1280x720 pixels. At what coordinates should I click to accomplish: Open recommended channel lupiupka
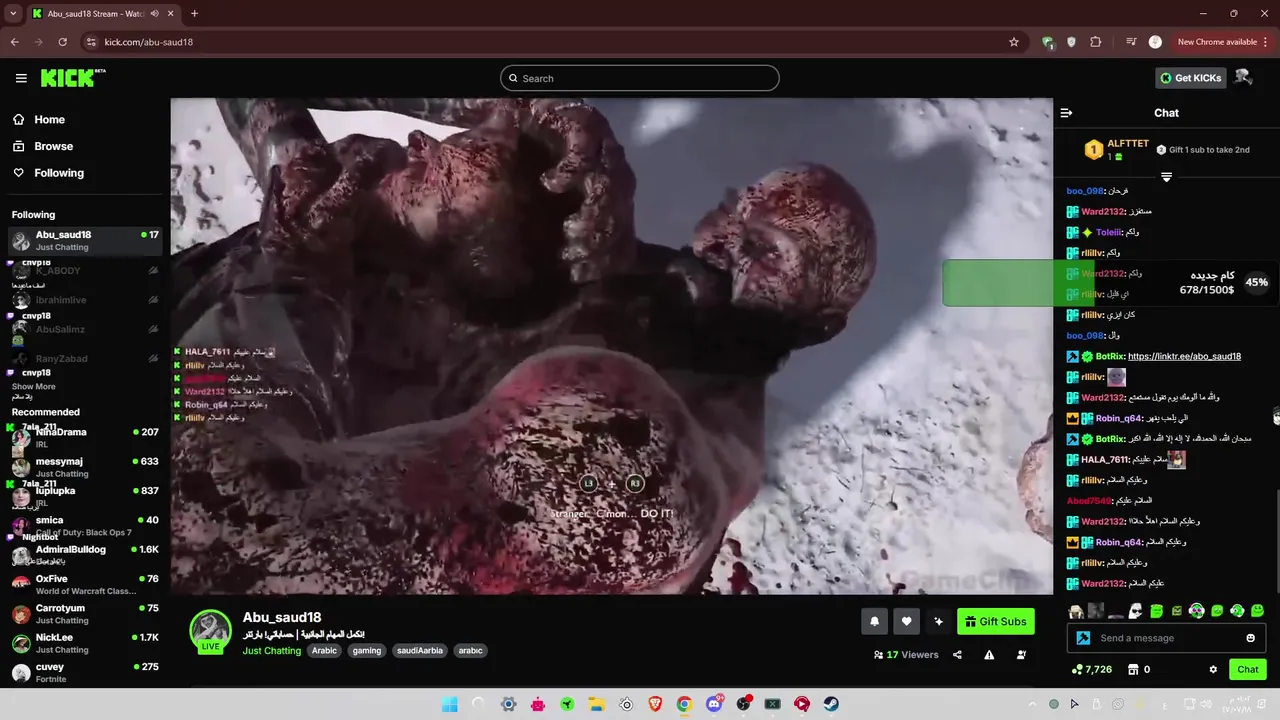click(x=85, y=496)
